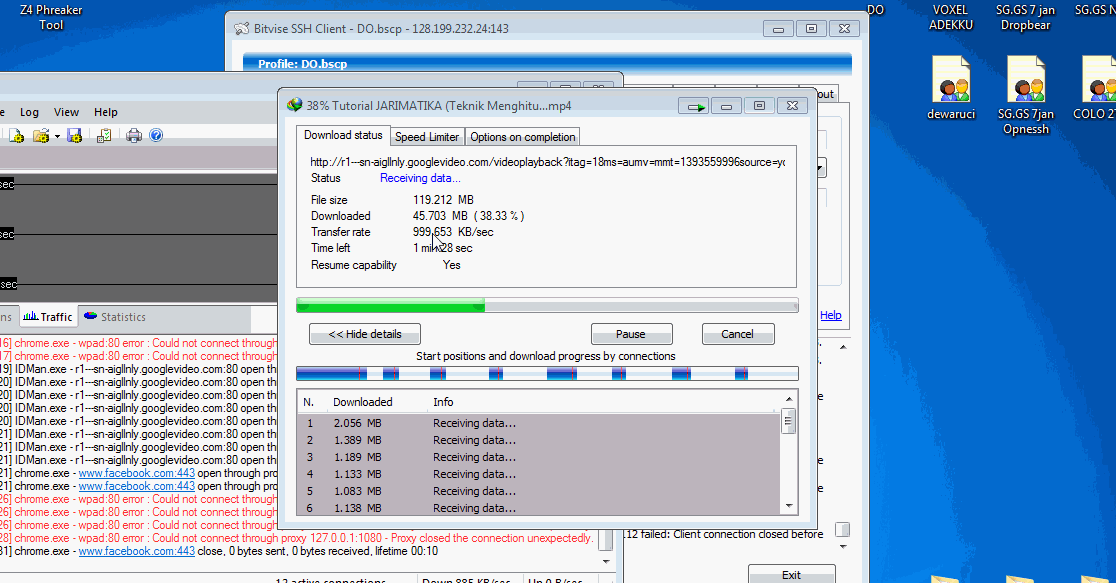
Task: Click the Downloaded column header
Action: pyautogui.click(x=362, y=402)
